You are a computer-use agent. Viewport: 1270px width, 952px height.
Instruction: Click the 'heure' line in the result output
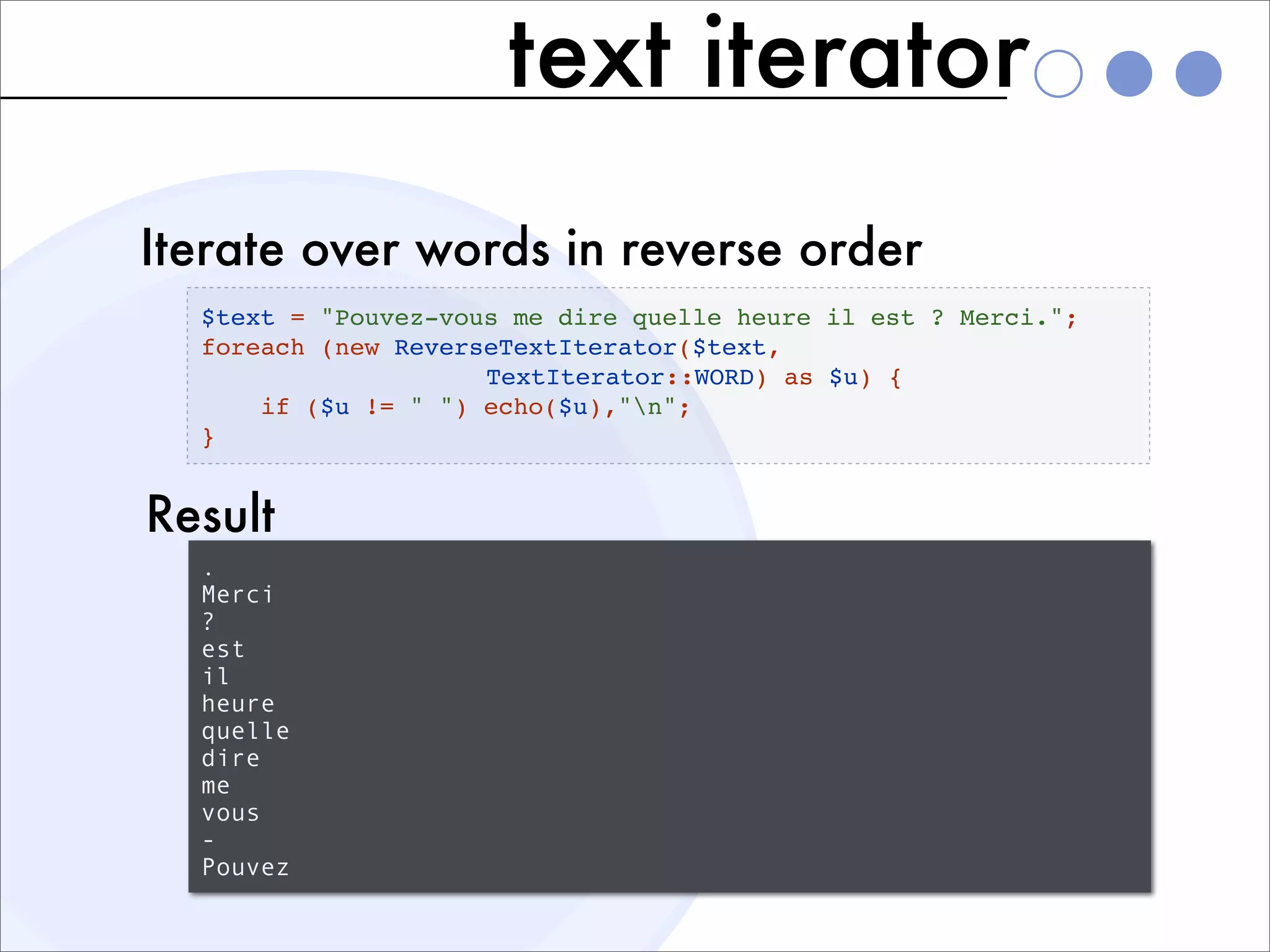pyautogui.click(x=238, y=704)
